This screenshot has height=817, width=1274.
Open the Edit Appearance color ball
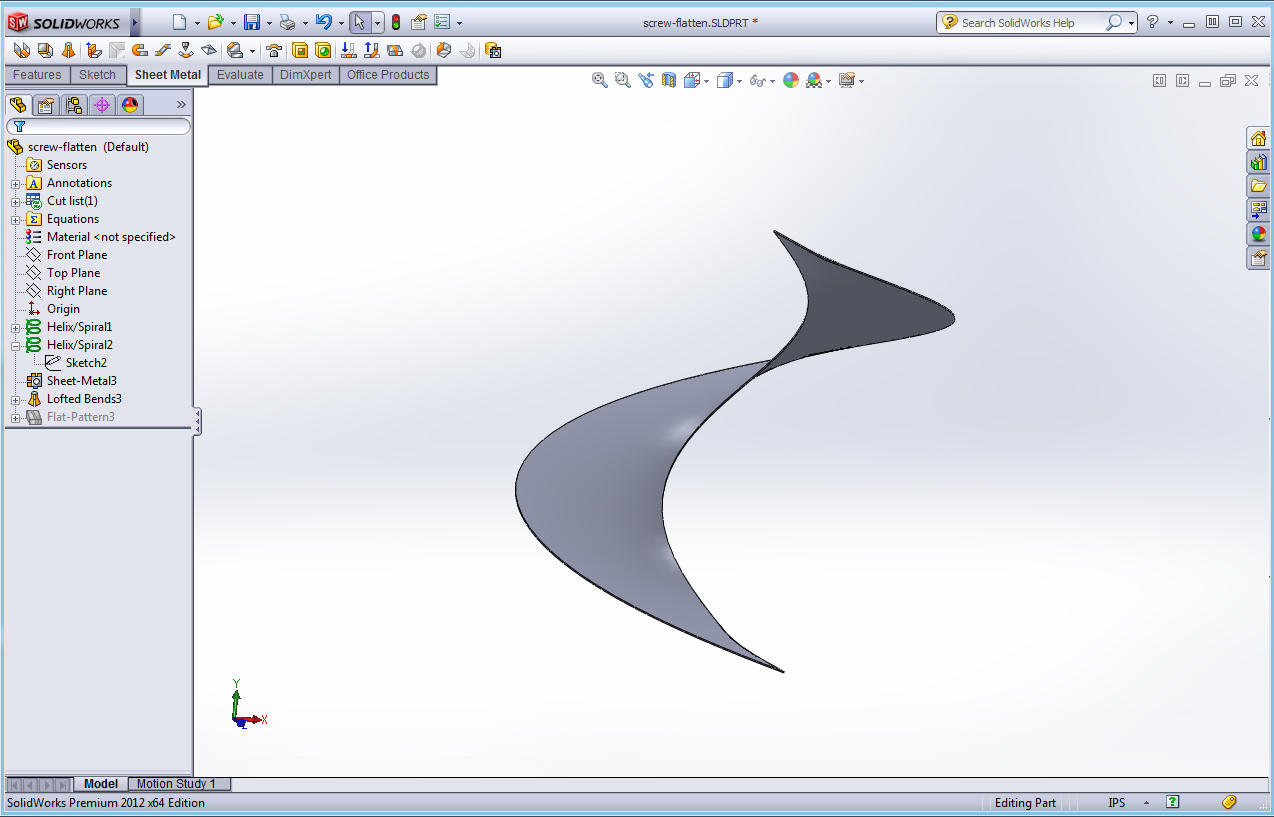pos(791,80)
